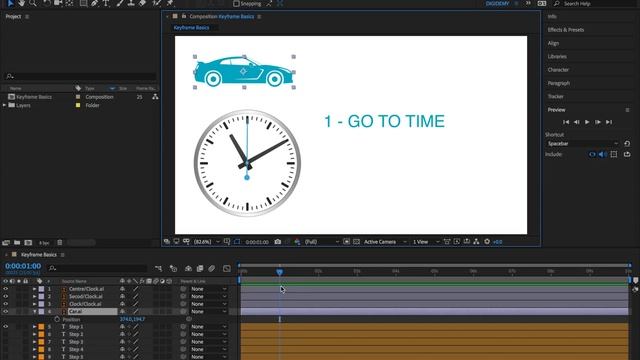The image size is (640, 360).
Task: Open the Active Camera dropdown
Action: tap(385, 242)
